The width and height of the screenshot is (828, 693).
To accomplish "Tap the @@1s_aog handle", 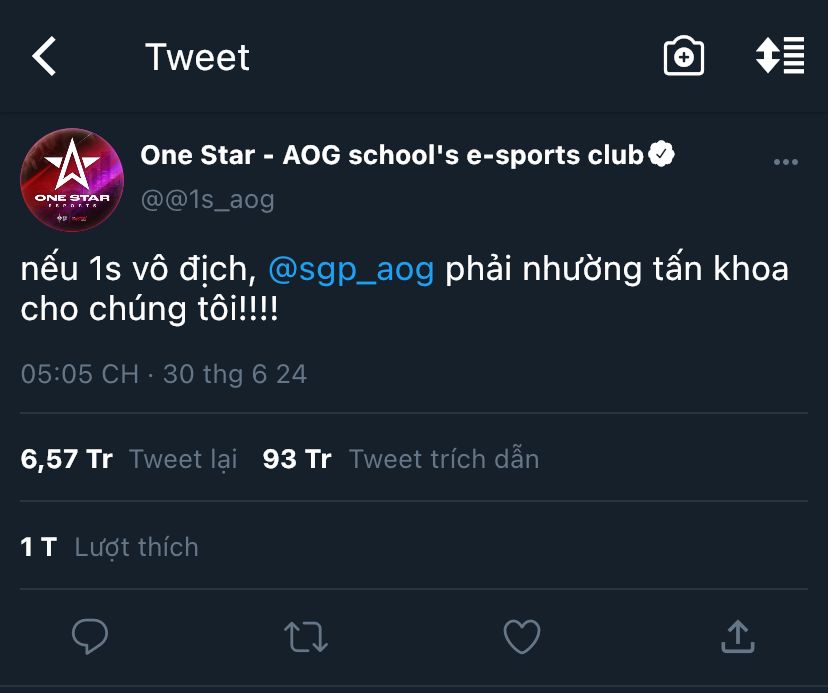I will click(x=208, y=200).
